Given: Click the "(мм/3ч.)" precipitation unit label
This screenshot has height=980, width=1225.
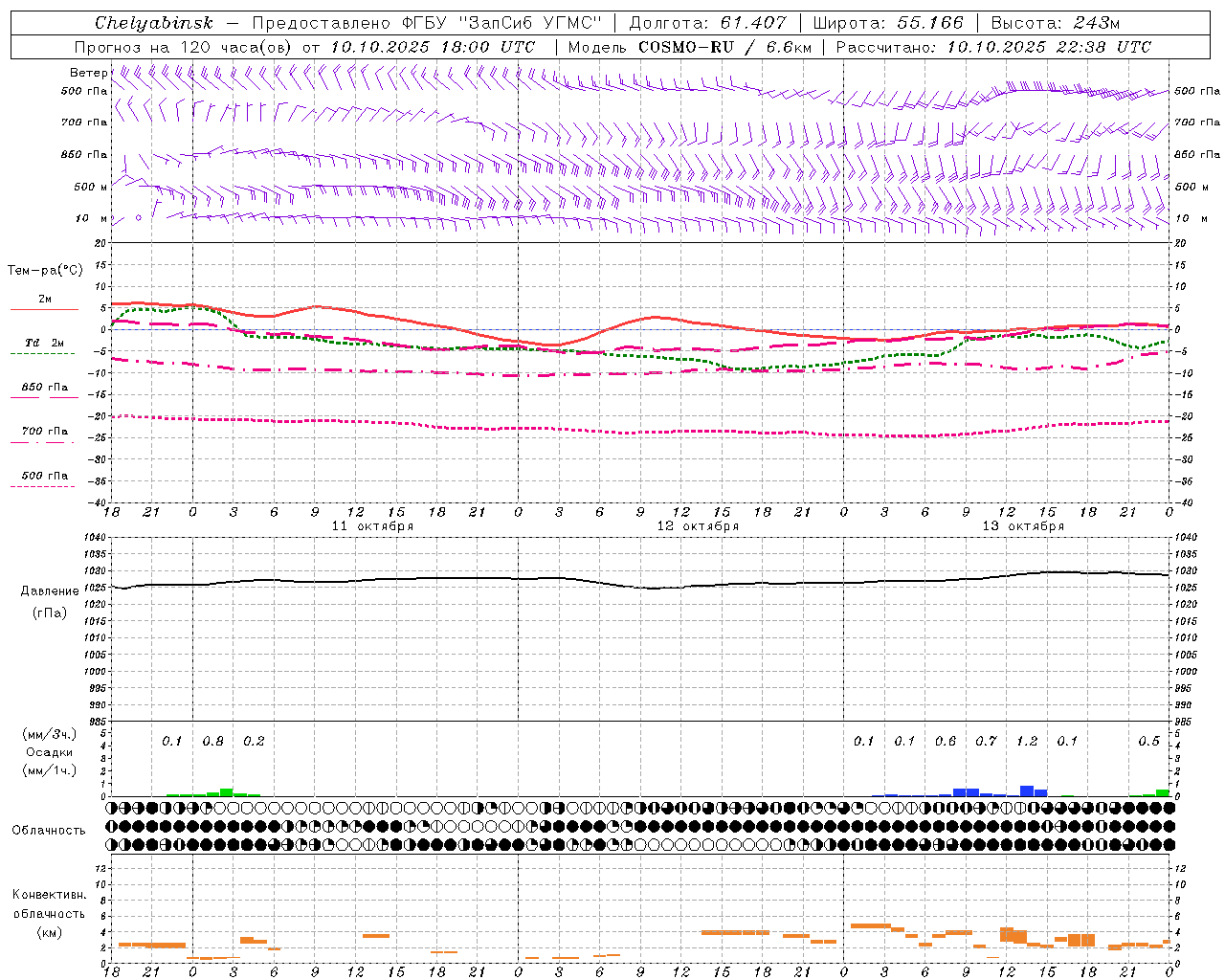Looking at the screenshot, I should 50,734.
